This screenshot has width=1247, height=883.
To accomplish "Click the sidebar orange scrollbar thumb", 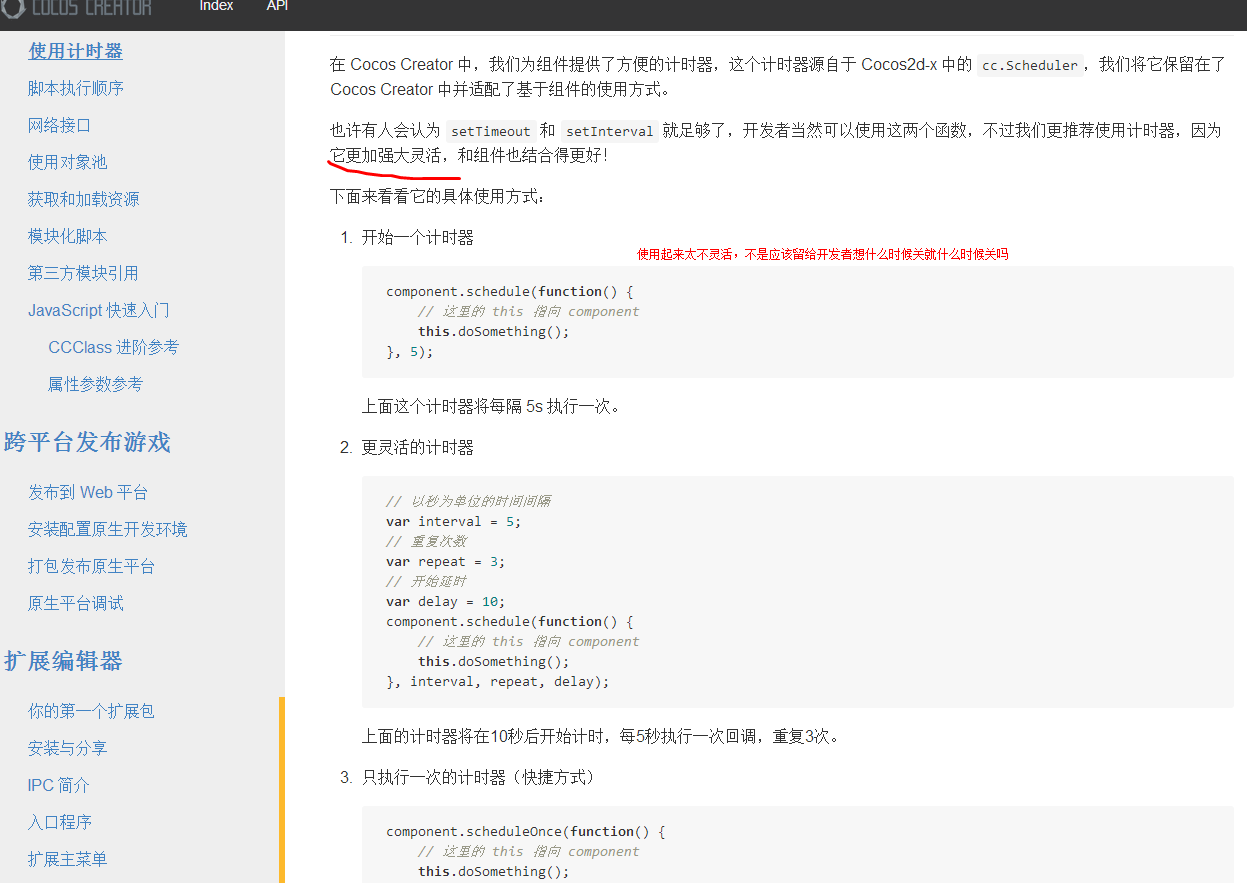I will (282, 790).
